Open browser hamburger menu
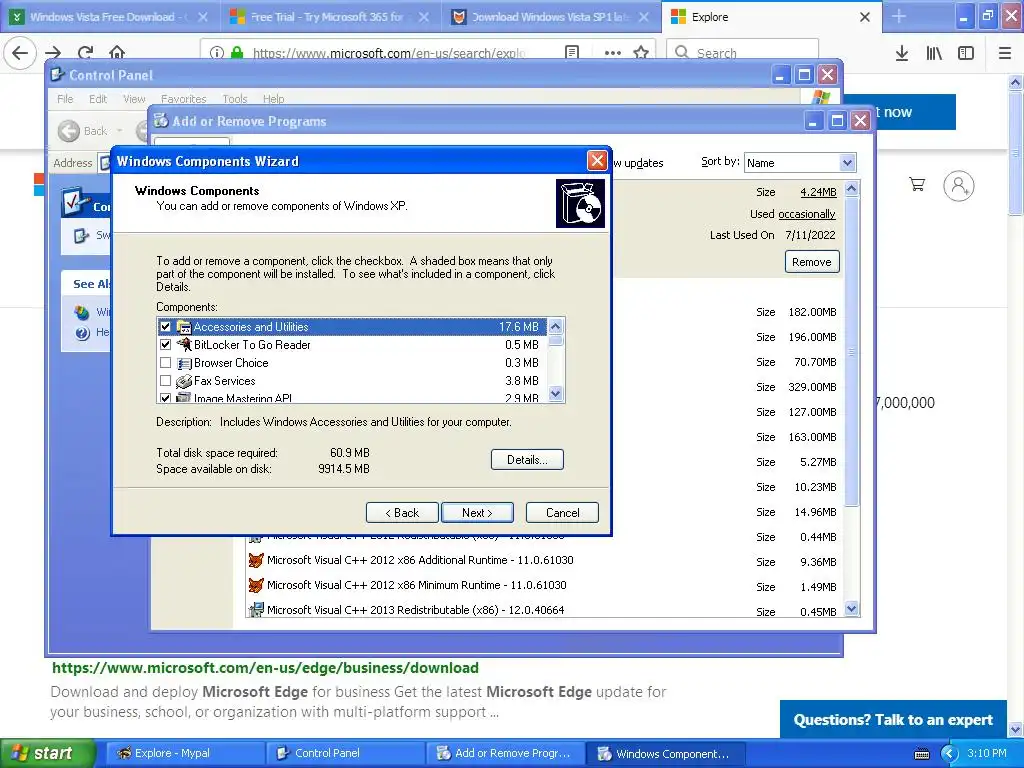 pos(1005,53)
